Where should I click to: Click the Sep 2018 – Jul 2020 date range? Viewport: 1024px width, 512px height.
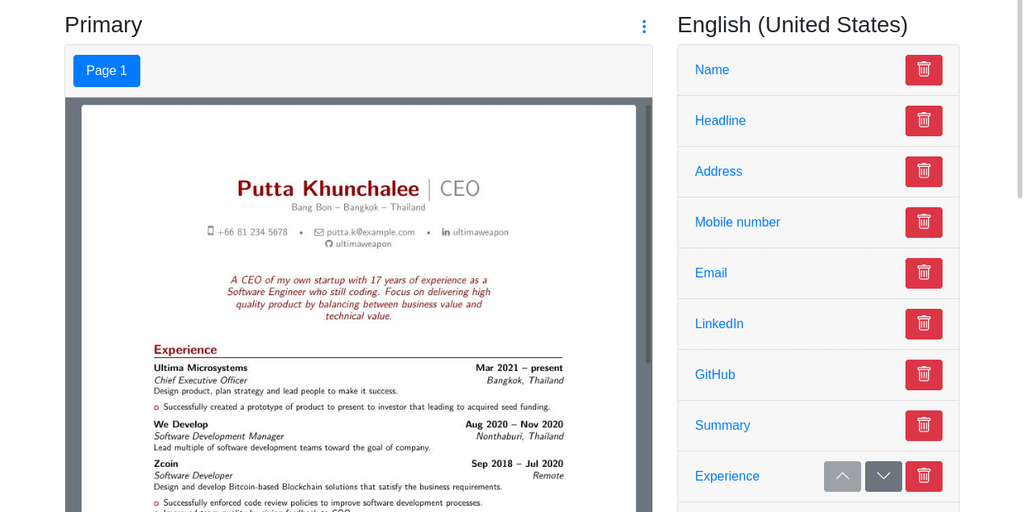(517, 464)
